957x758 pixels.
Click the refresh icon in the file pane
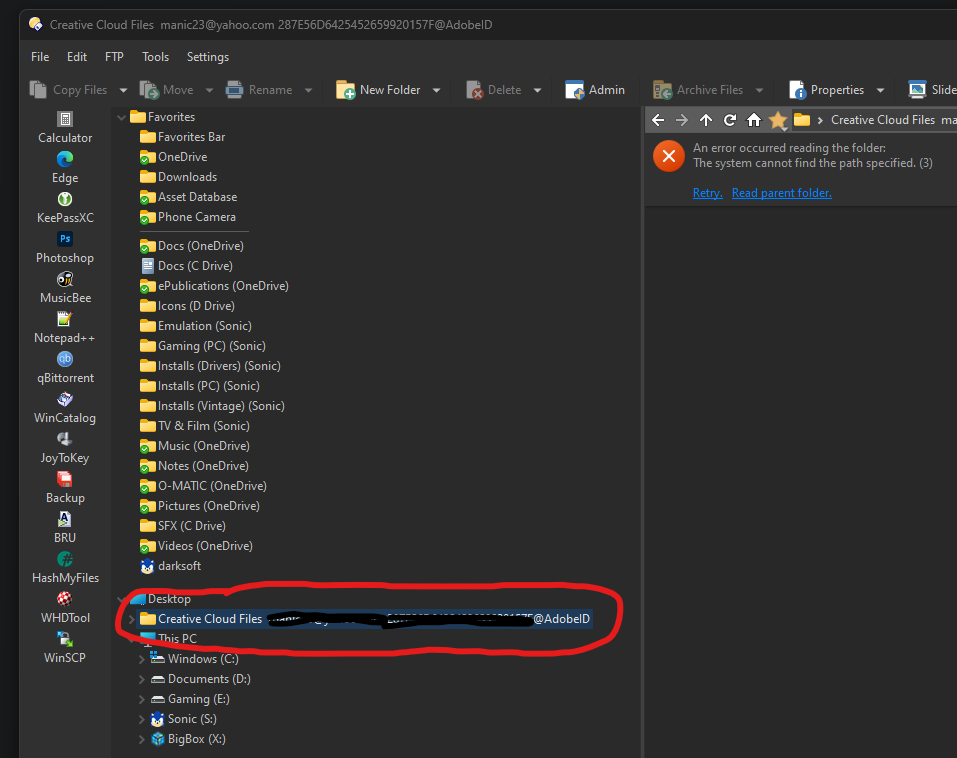(730, 120)
